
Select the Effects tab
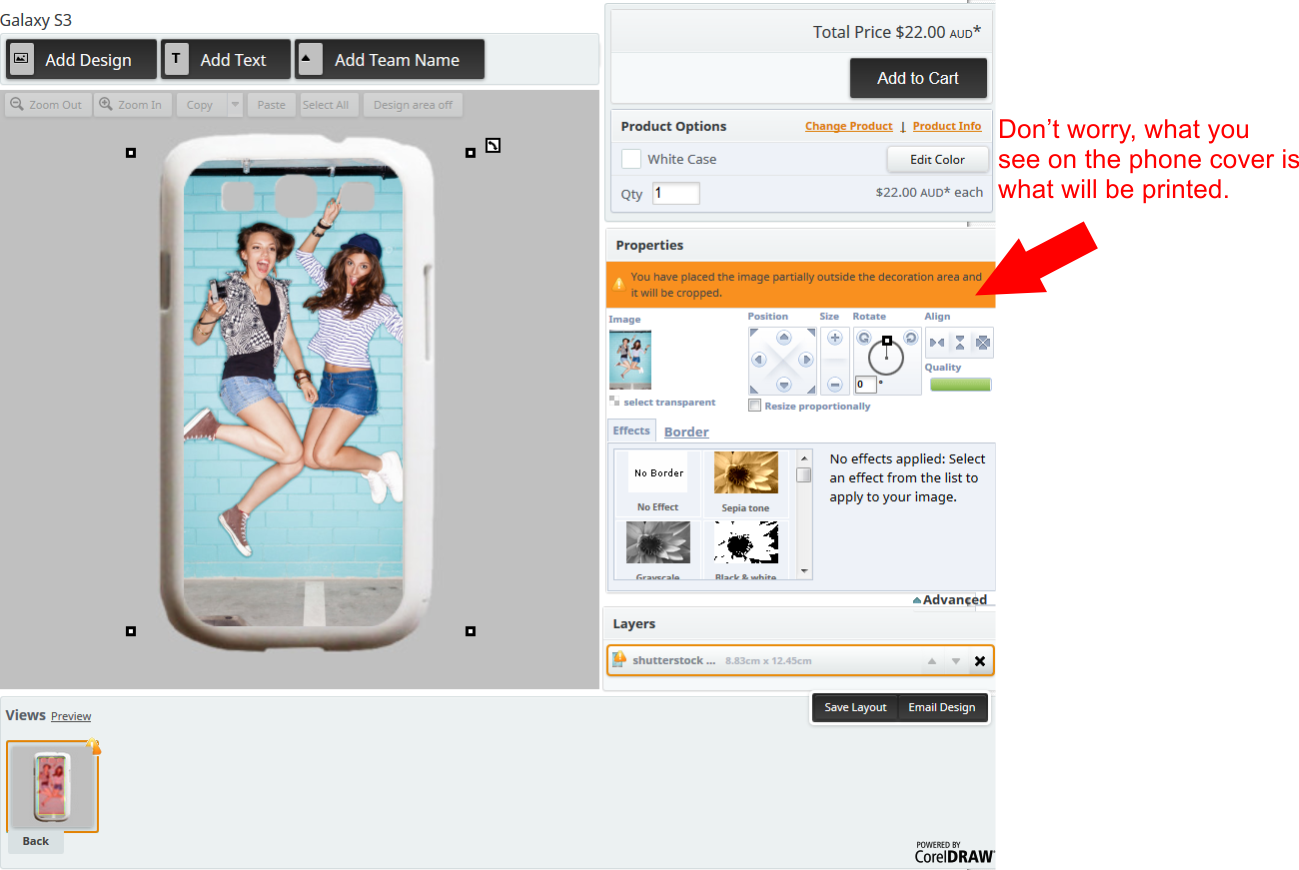(x=631, y=431)
